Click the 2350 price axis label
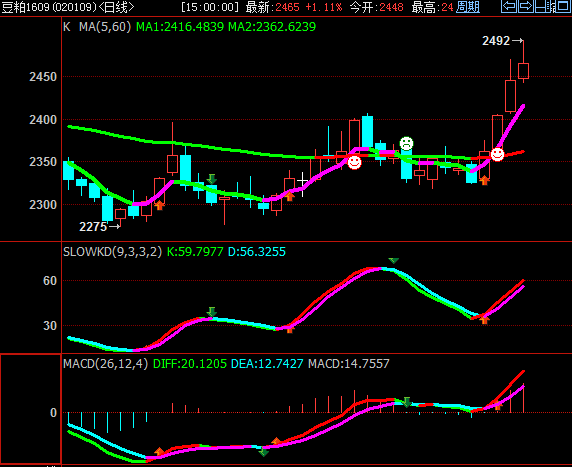 pyautogui.click(x=43, y=162)
